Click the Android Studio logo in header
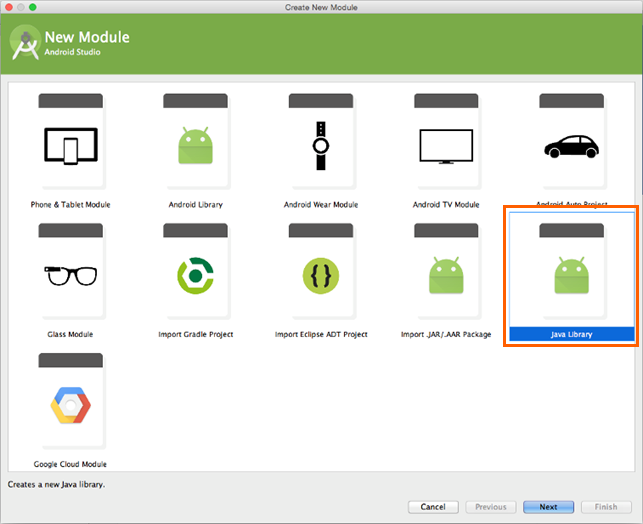643x524 pixels. coord(25,43)
